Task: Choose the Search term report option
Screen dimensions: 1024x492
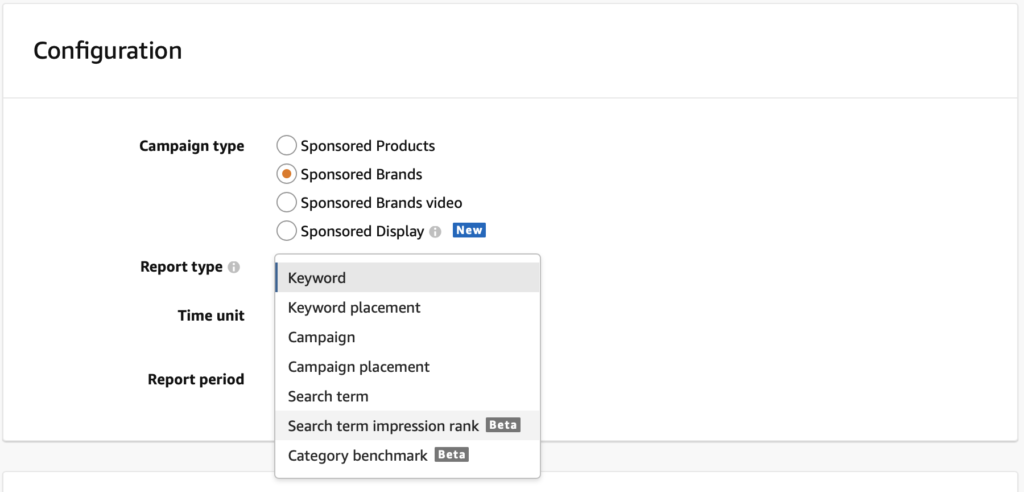Action: pos(328,396)
